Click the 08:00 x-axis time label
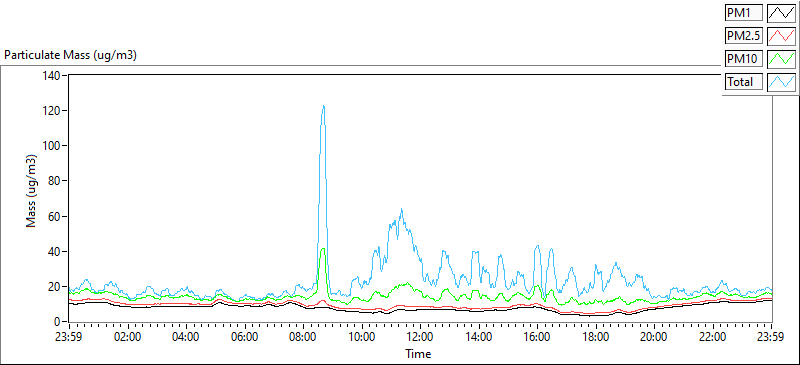This screenshot has width=800, height=365. coord(304,337)
